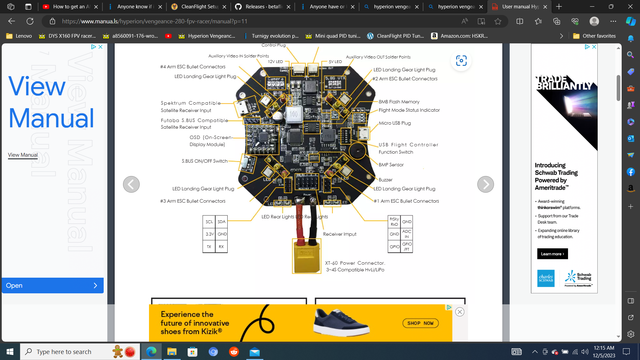Open the Amazon sidebar icon

(631, 188)
